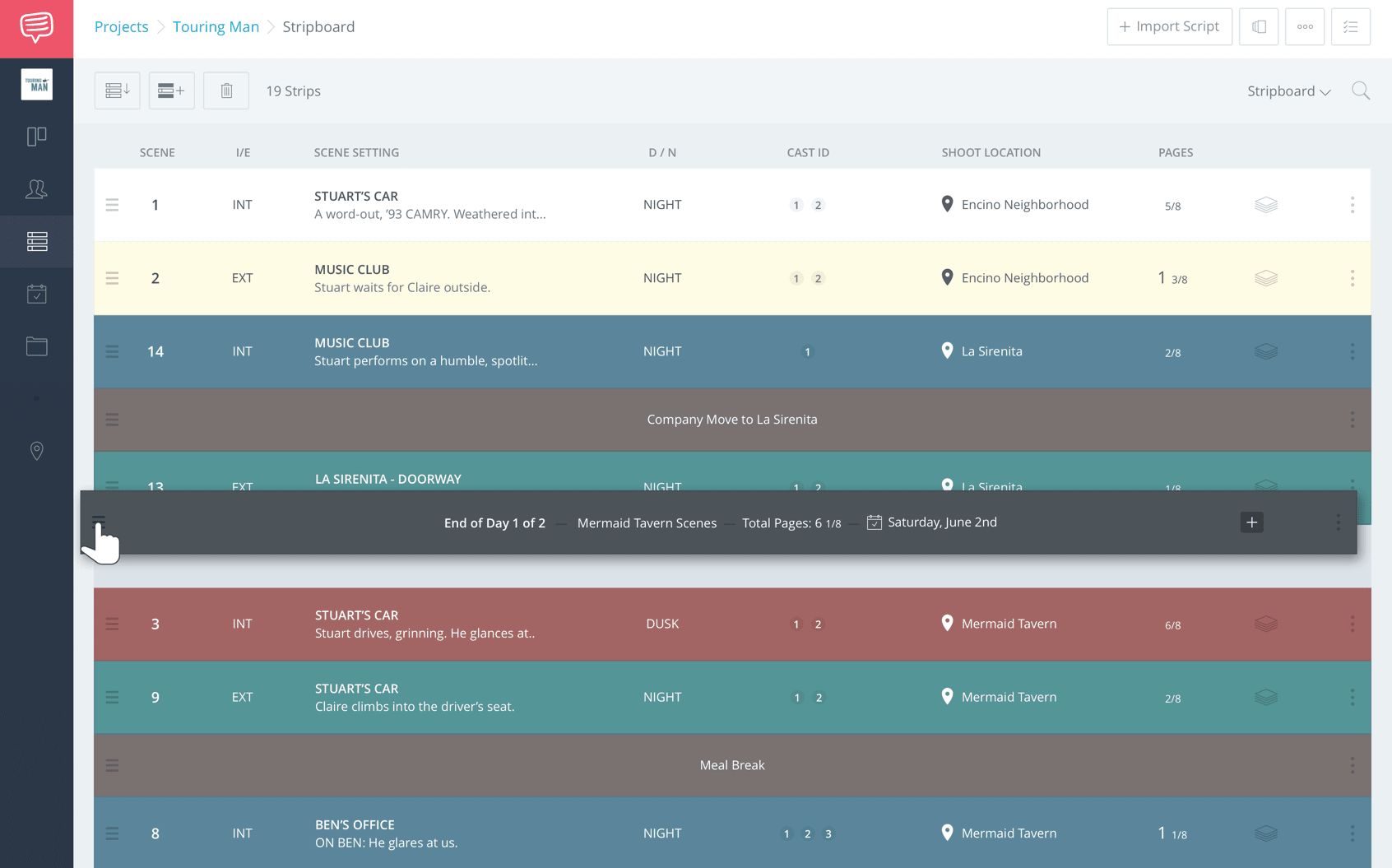Click the trash icon to delete strips
This screenshot has width=1392, height=868.
(x=225, y=91)
